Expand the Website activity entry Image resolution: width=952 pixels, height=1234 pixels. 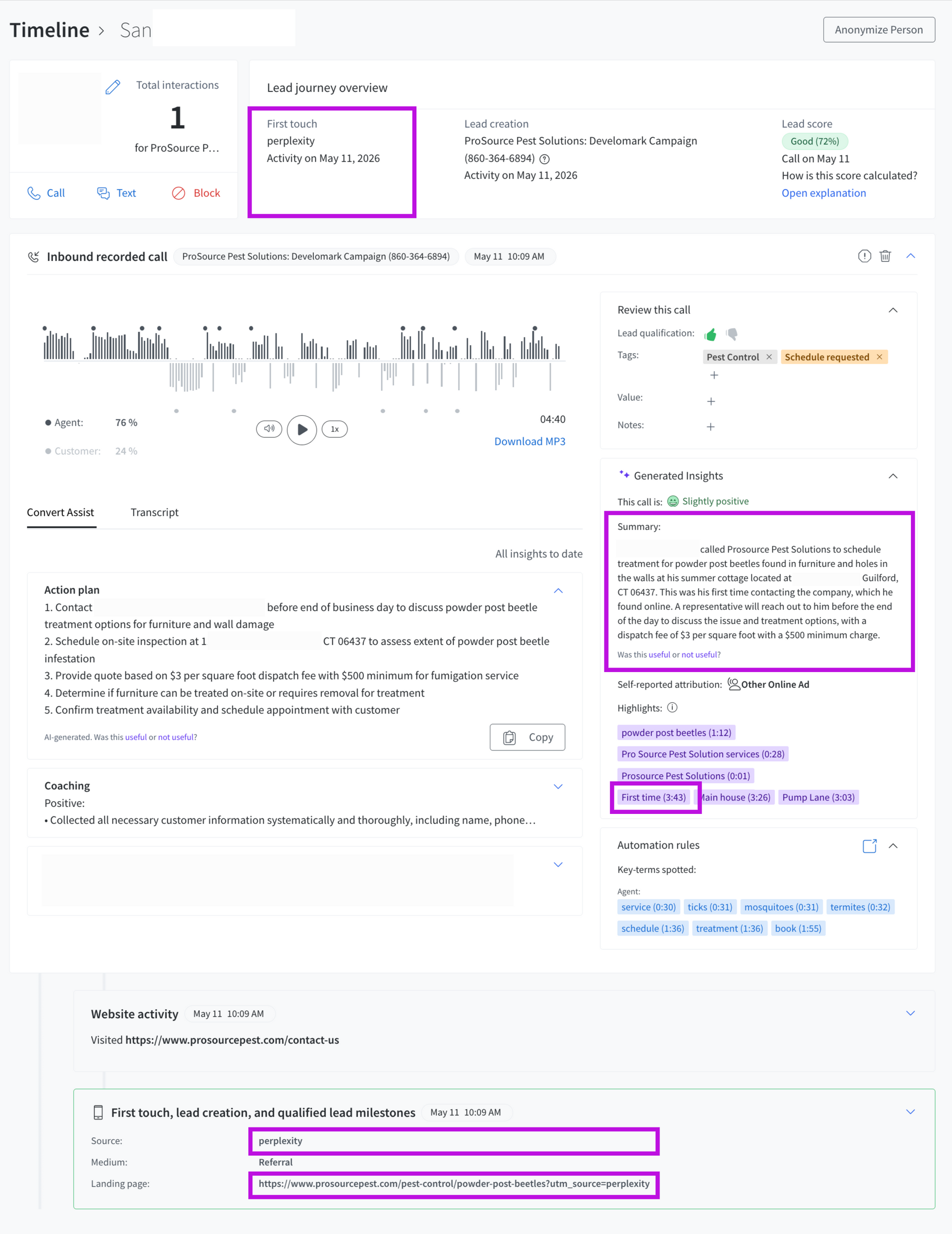pos(910,1013)
